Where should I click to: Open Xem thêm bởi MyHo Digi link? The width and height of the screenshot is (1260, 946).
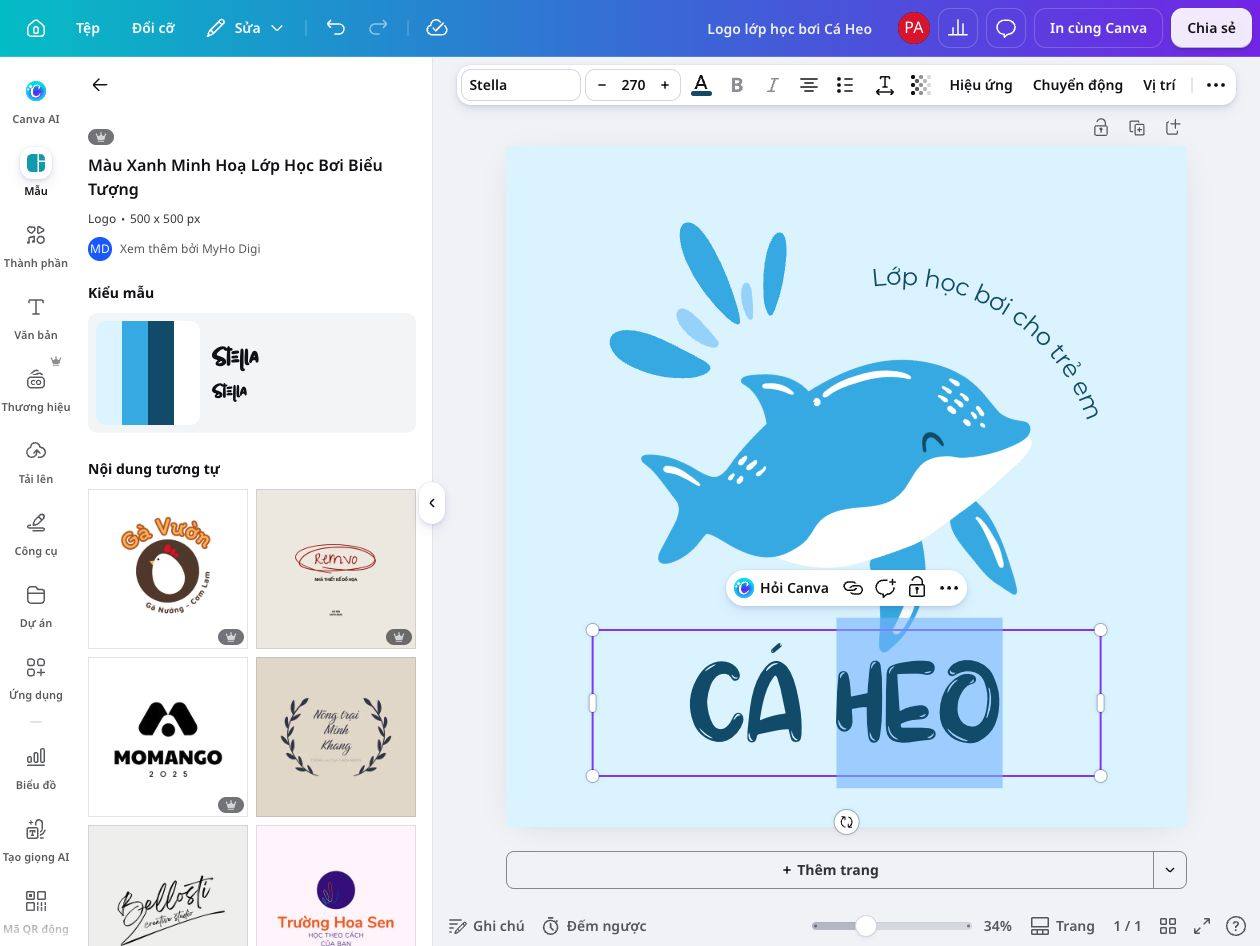[x=190, y=248]
